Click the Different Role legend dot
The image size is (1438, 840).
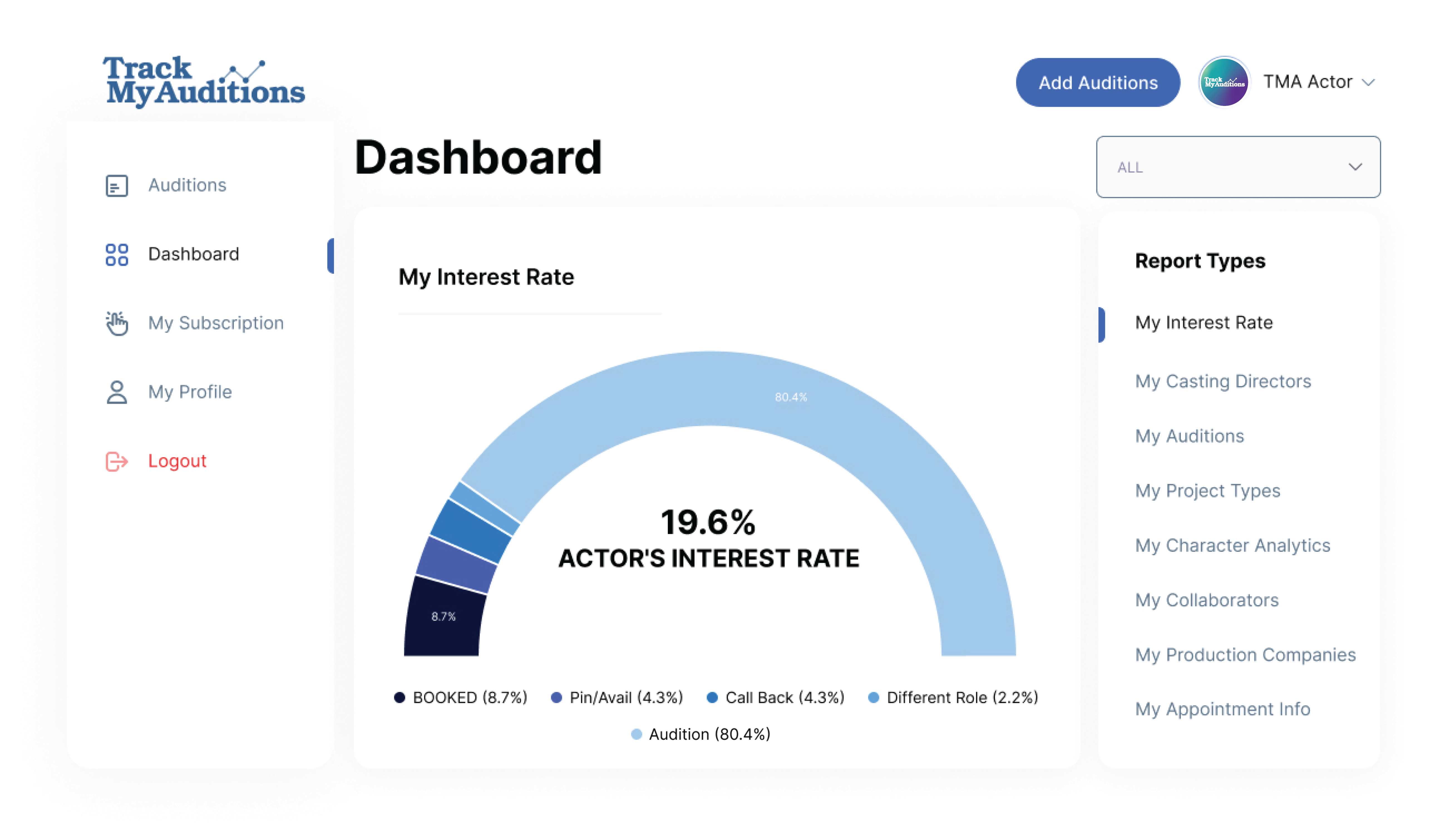point(873,698)
